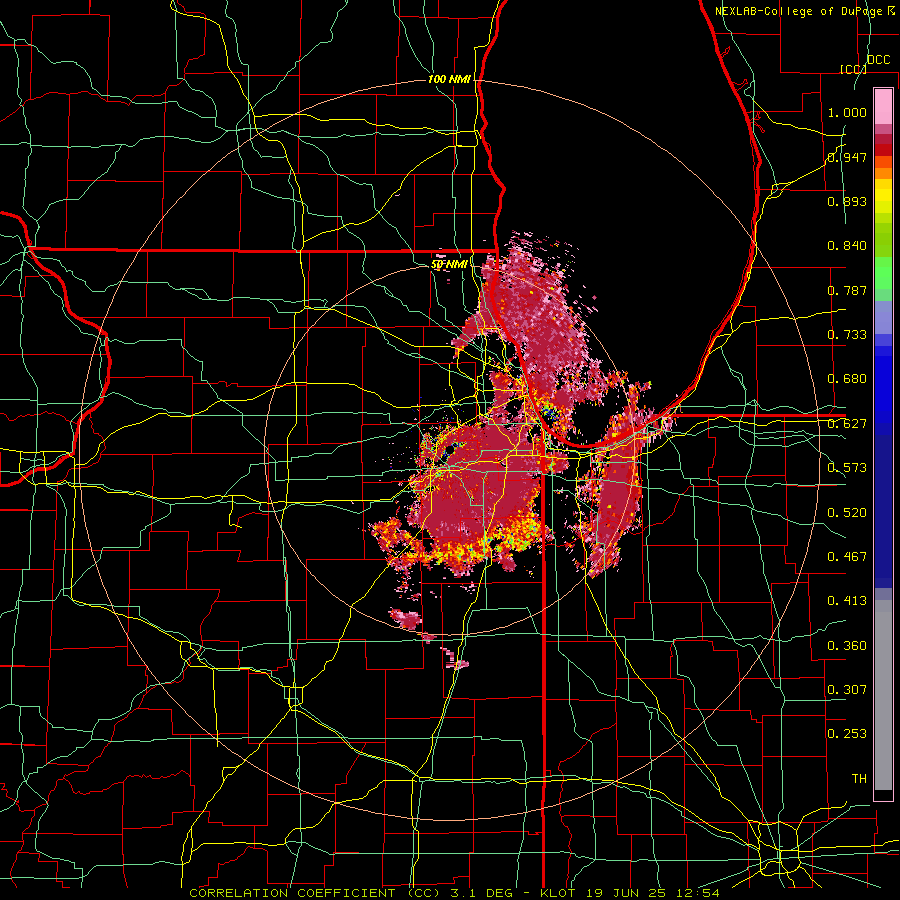Click the 0.787 scale value
Image resolution: width=900 pixels, height=900 pixels.
point(847,290)
